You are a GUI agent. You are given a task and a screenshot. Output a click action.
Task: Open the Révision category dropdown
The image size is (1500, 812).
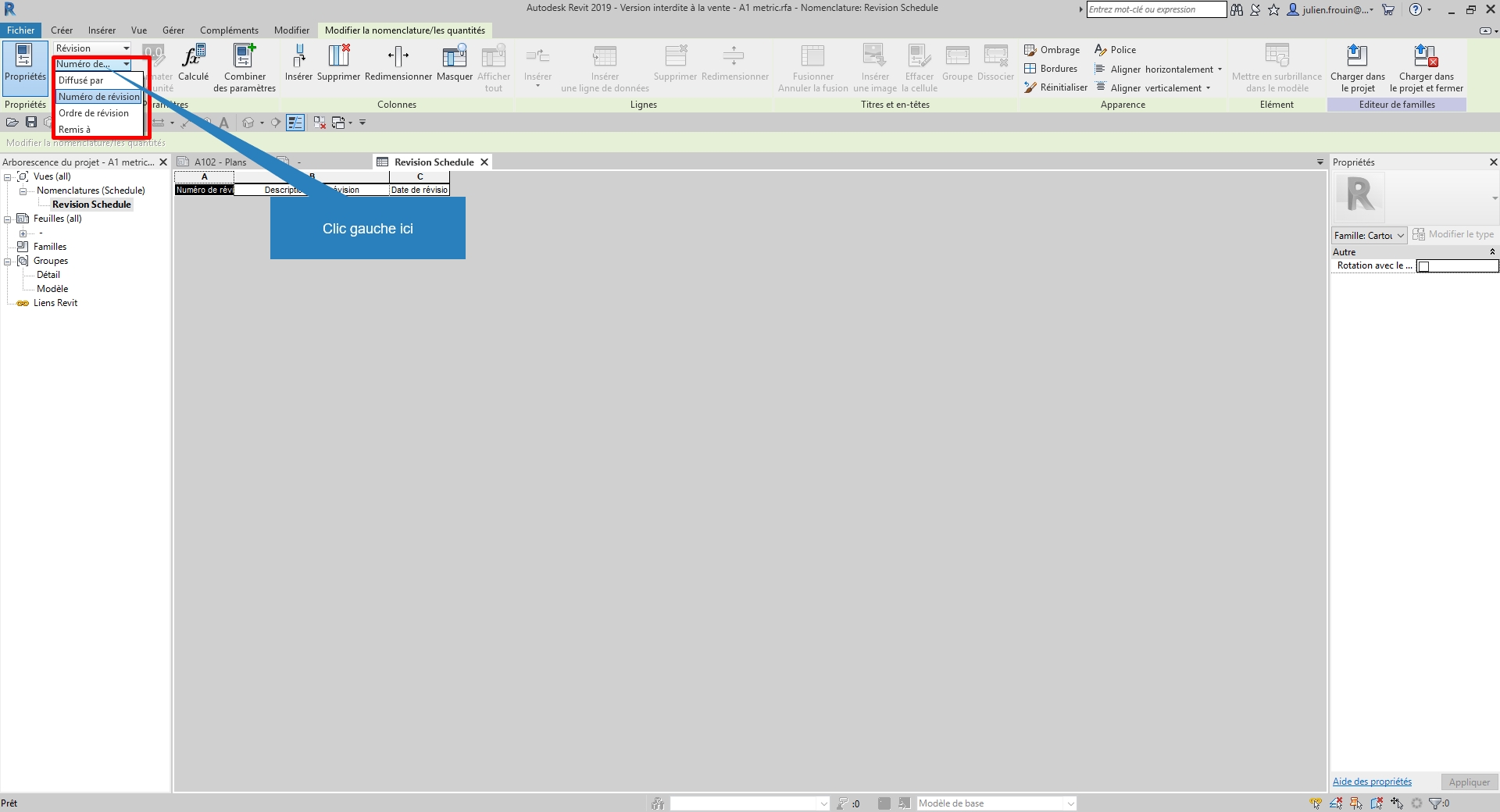click(x=92, y=48)
